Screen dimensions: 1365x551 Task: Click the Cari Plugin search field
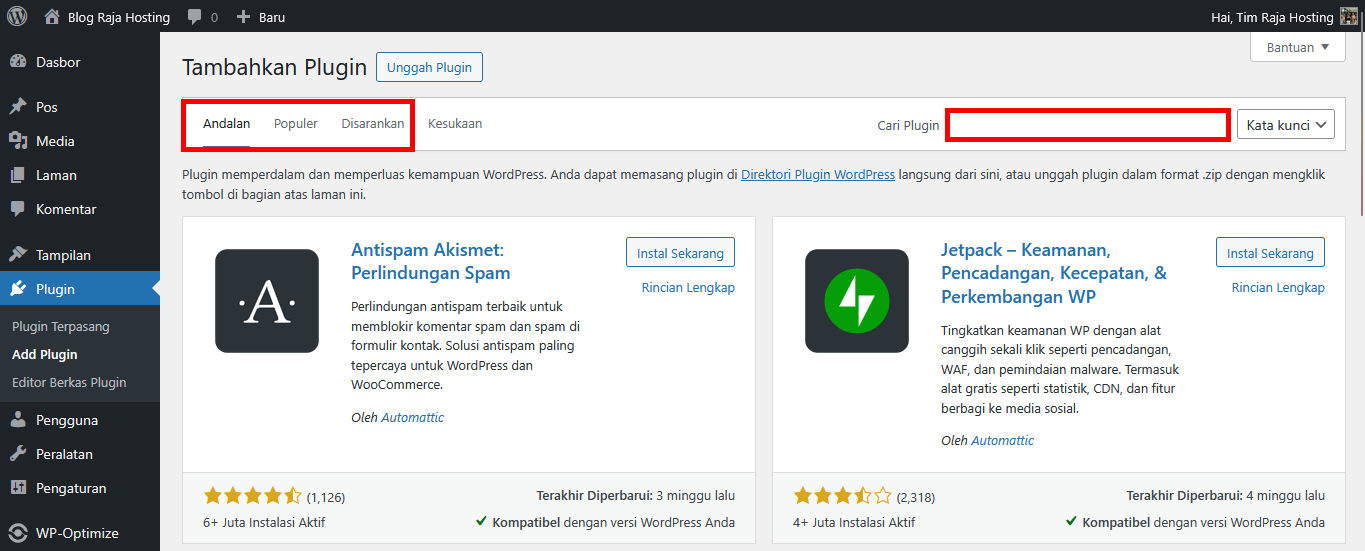pyautogui.click(x=1088, y=125)
